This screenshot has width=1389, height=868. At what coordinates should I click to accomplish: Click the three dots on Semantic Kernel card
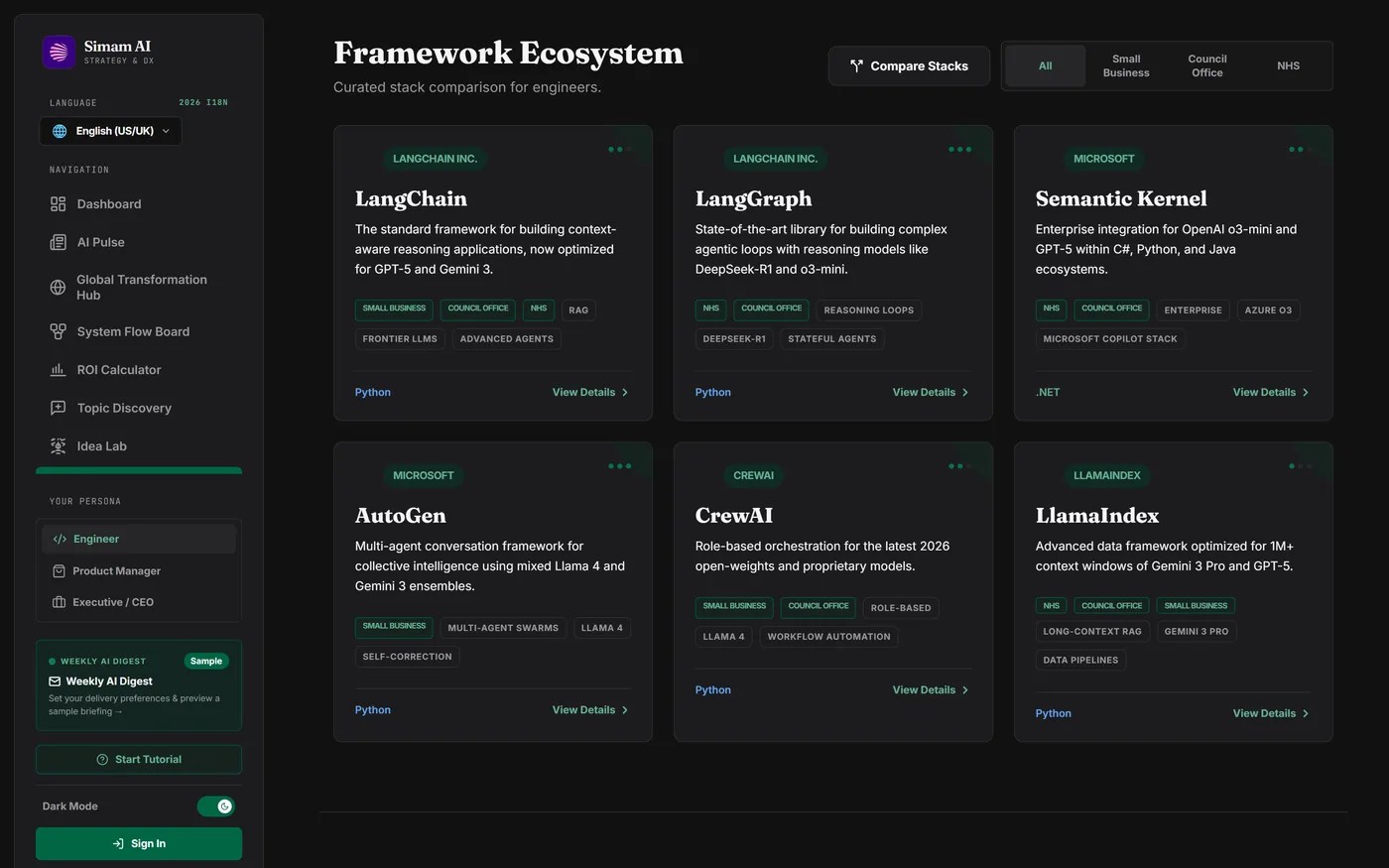pyautogui.click(x=1300, y=150)
